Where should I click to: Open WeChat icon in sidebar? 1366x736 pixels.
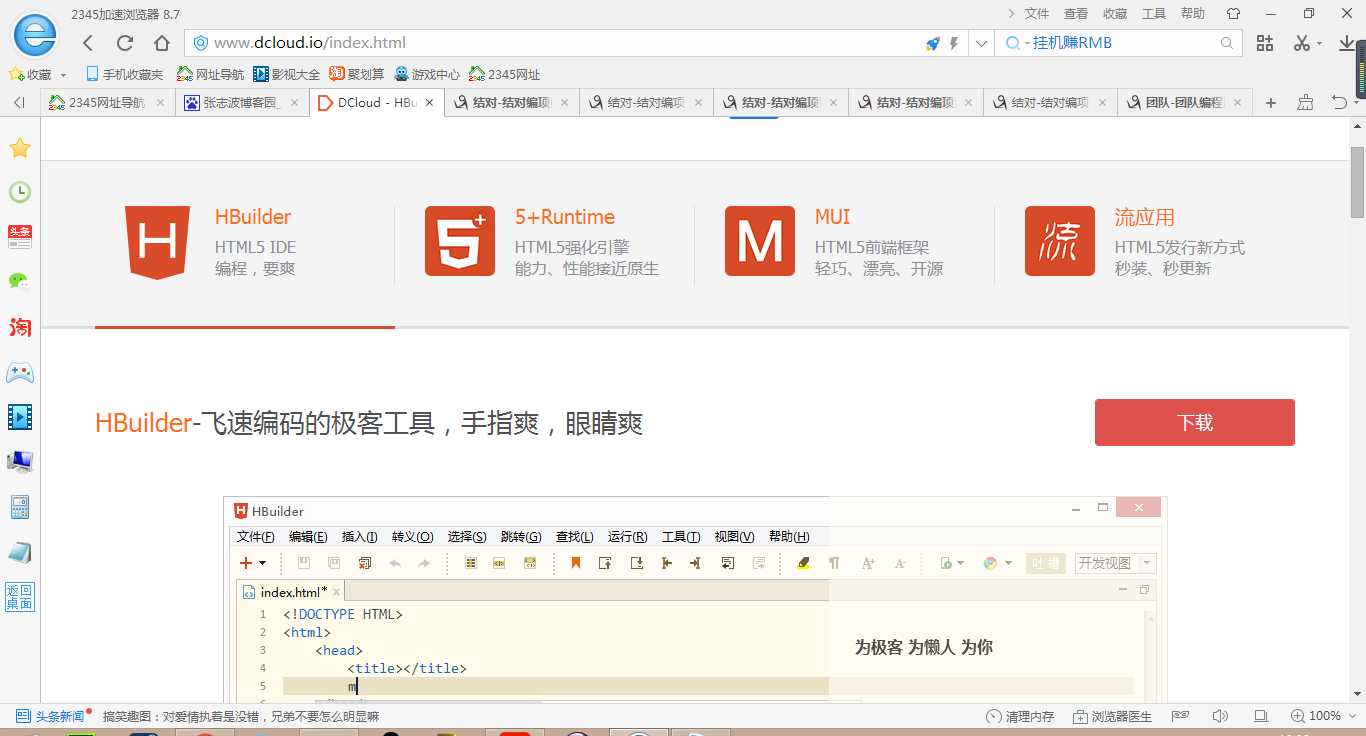coord(20,281)
